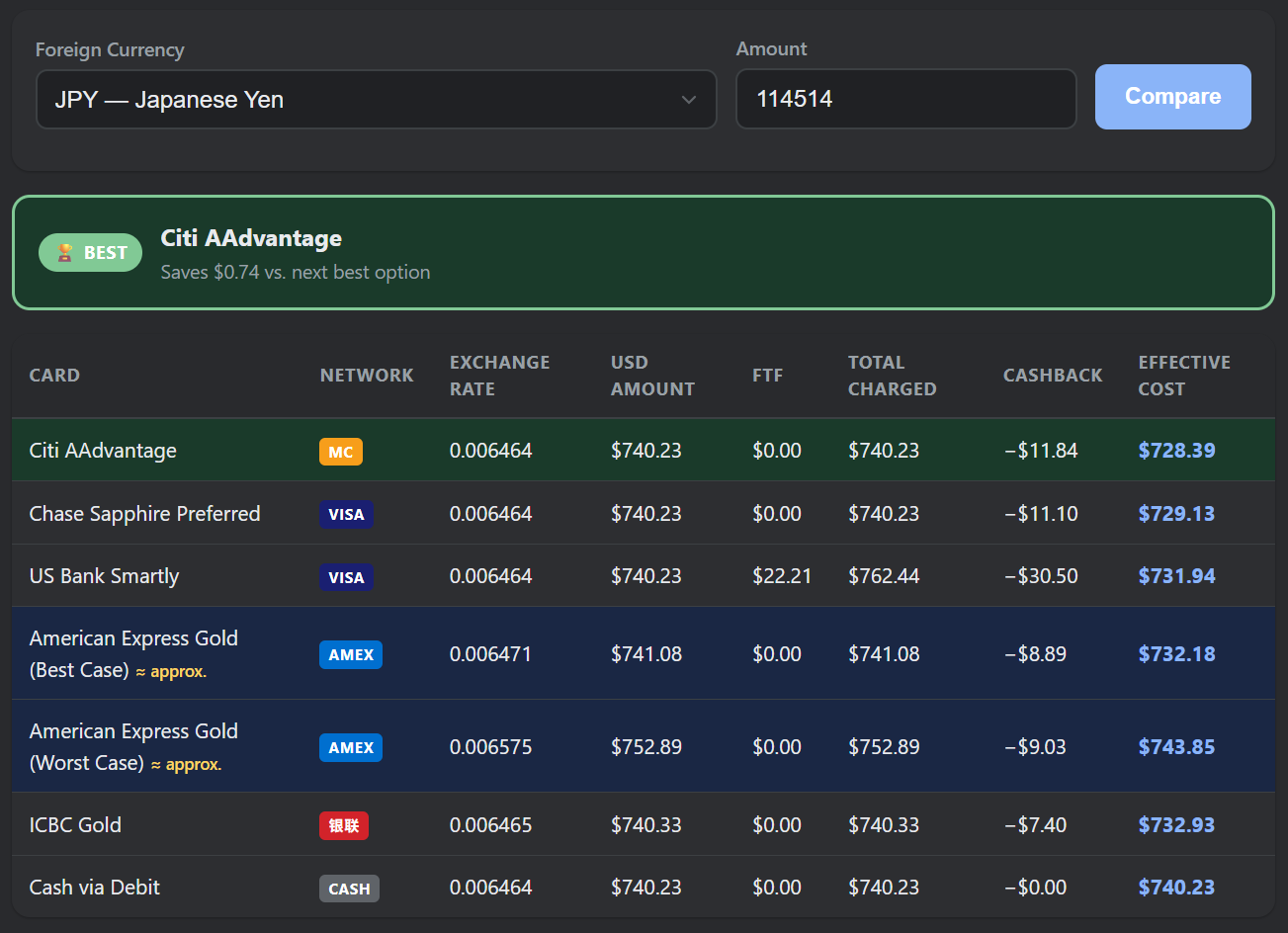Screen dimensions: 1288x933
Task: Click the green BEST trophy badge
Action: click(x=91, y=253)
